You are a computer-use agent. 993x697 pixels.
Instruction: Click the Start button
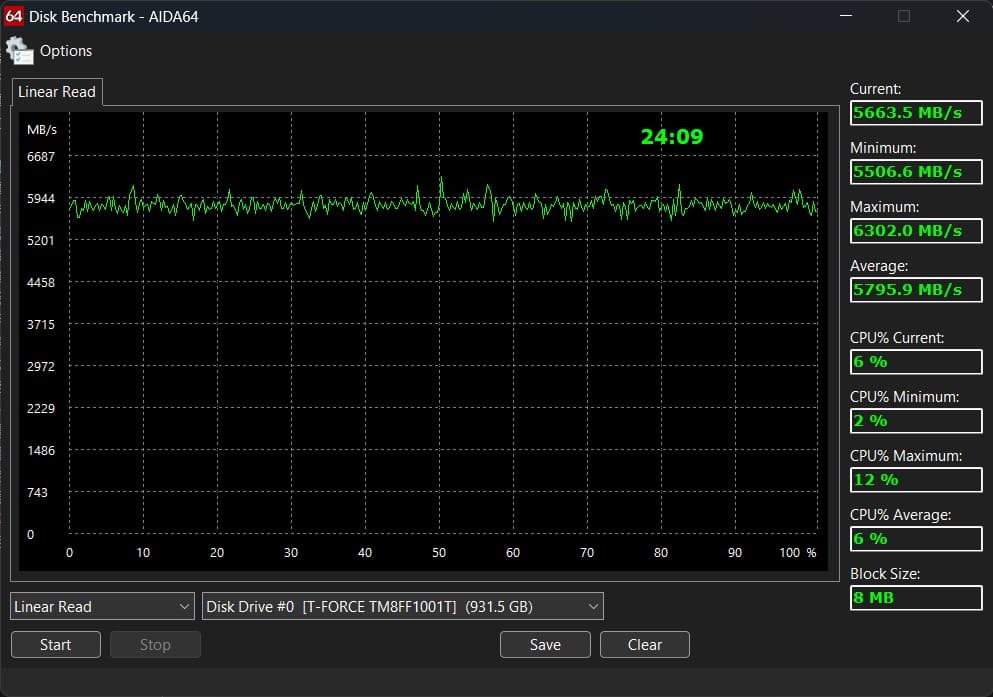tap(56, 644)
